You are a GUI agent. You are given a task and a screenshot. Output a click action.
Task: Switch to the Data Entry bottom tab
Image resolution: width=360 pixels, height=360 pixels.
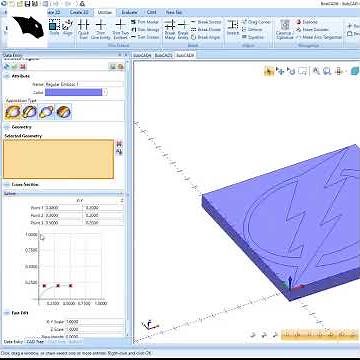(x=13, y=342)
